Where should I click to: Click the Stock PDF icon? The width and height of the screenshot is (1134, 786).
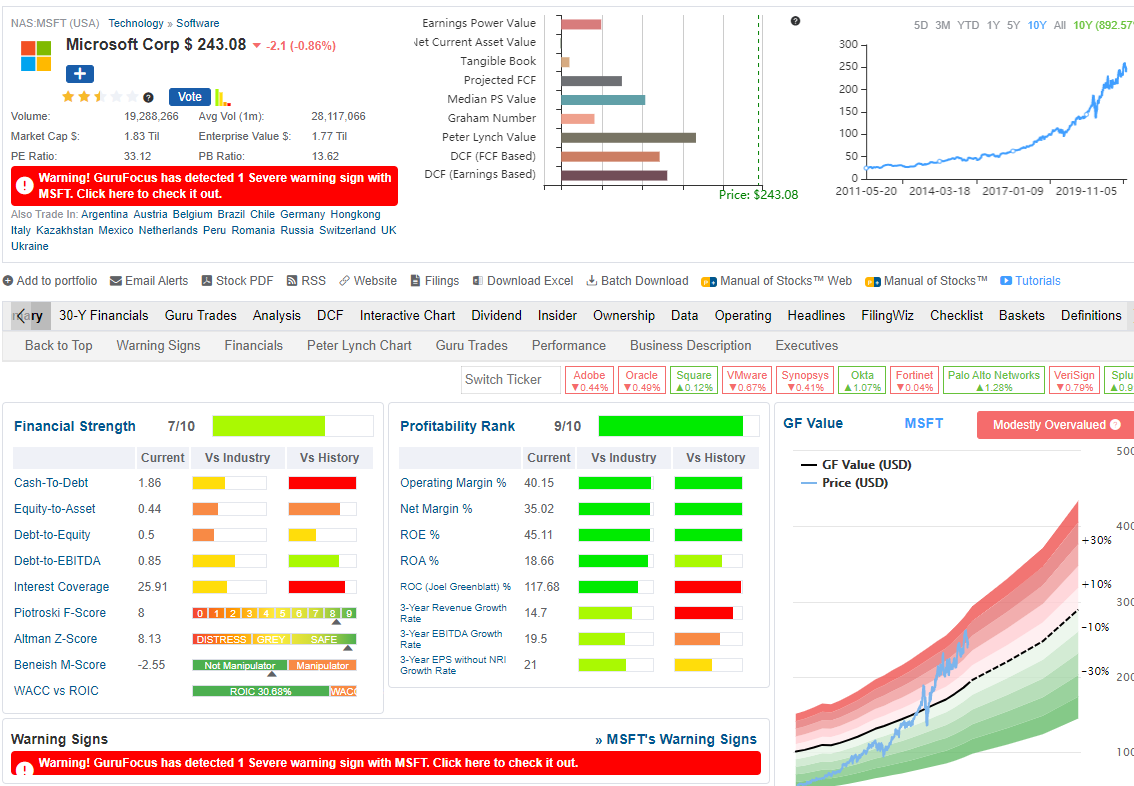[206, 281]
